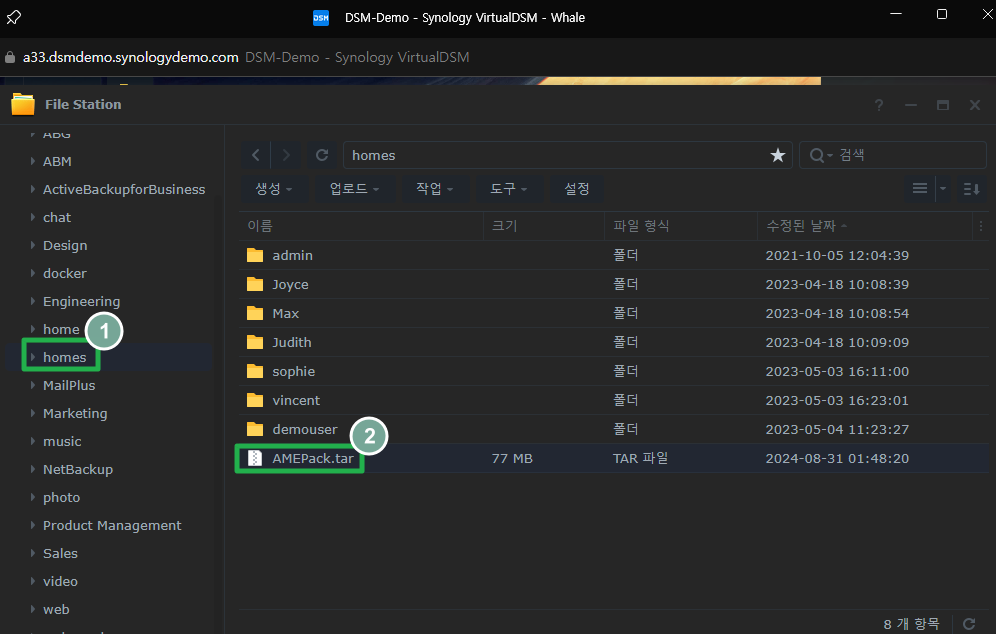The height and width of the screenshot is (634, 996).
Task: Reload list with bottom refresh icon
Action: (968, 623)
